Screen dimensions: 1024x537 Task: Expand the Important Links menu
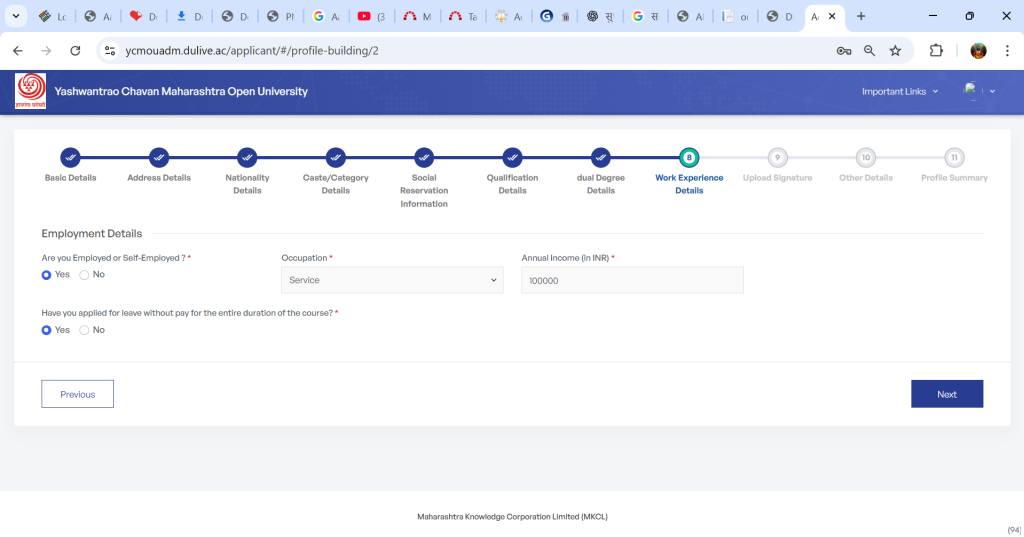pos(900,92)
